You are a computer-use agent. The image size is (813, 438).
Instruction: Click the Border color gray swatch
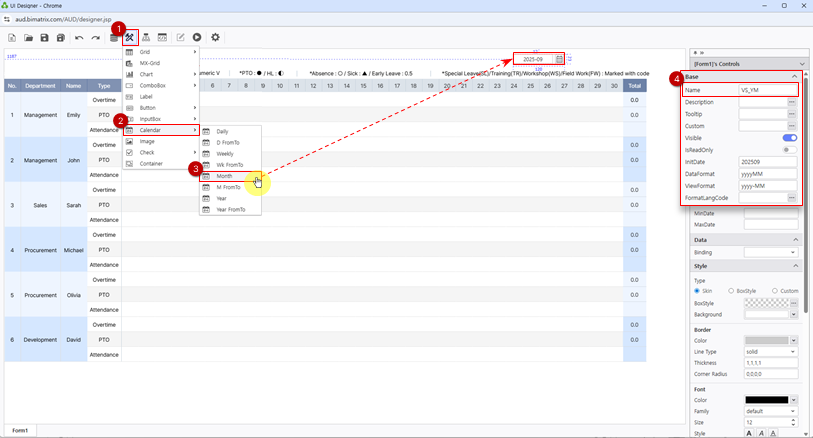[766, 341]
